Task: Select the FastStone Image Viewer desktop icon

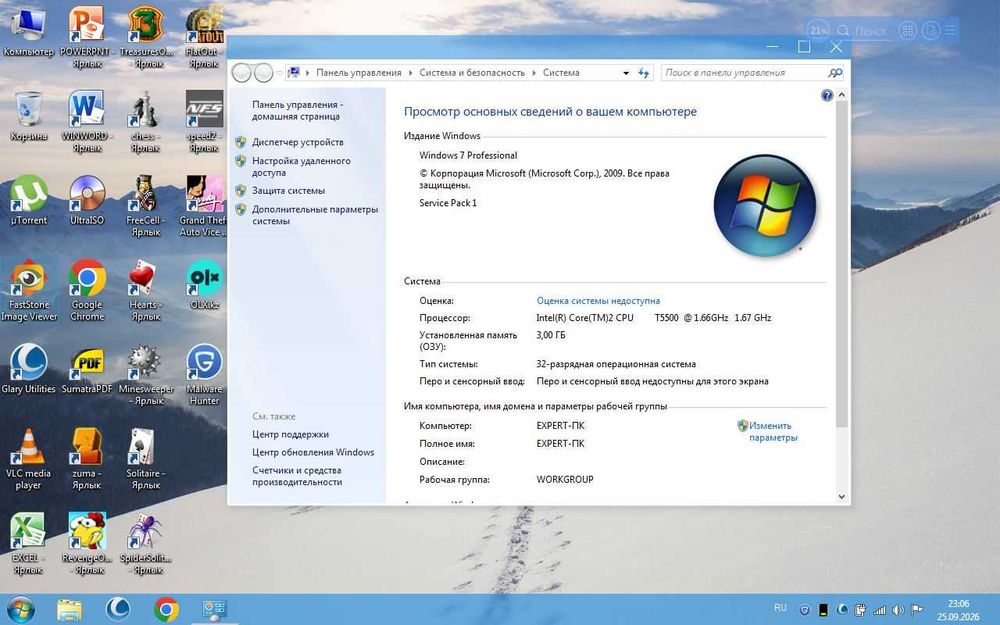Action: 28,290
